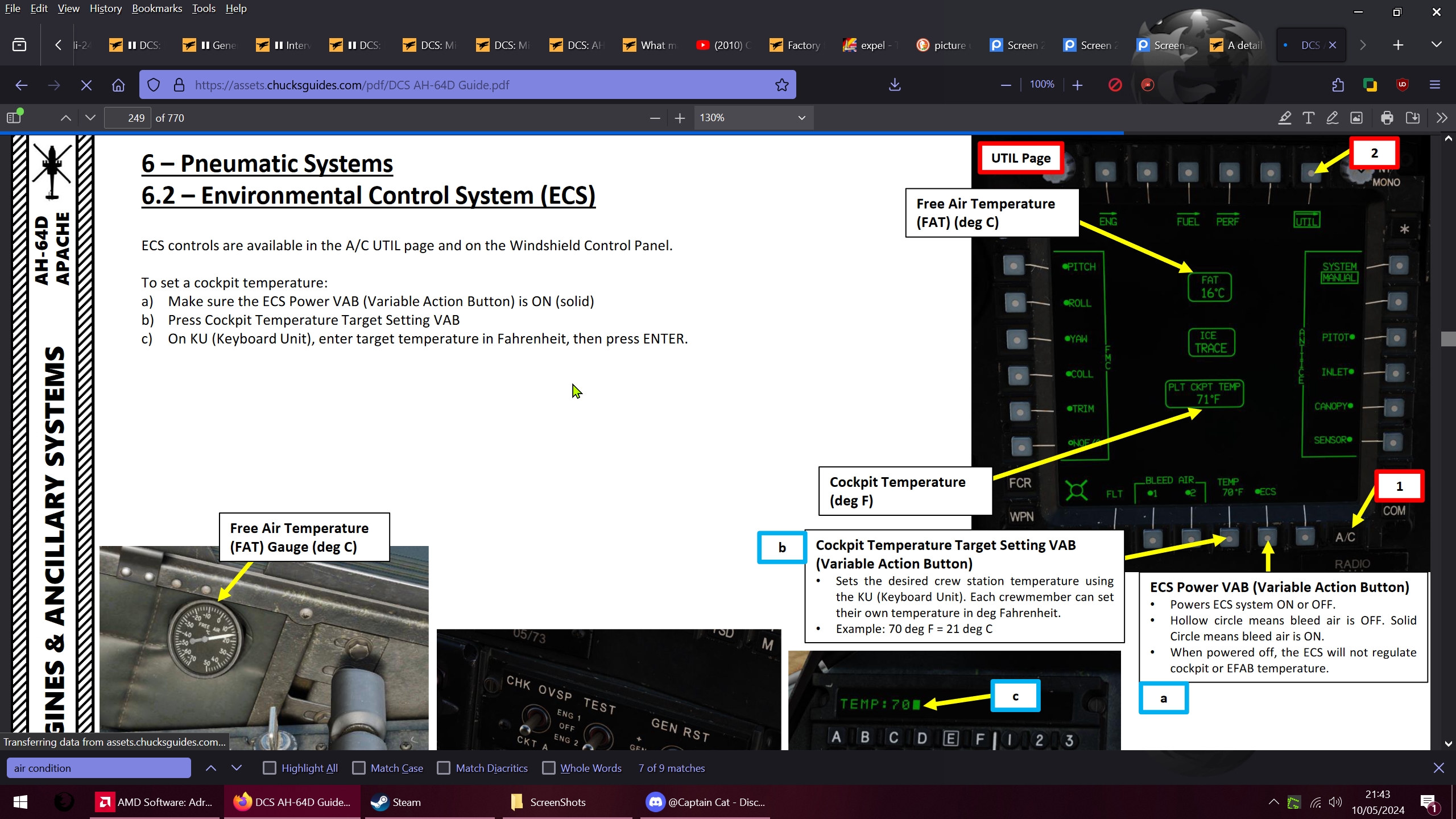The image size is (1456, 819).
Task: Toggle Whole Words search option
Action: (549, 768)
